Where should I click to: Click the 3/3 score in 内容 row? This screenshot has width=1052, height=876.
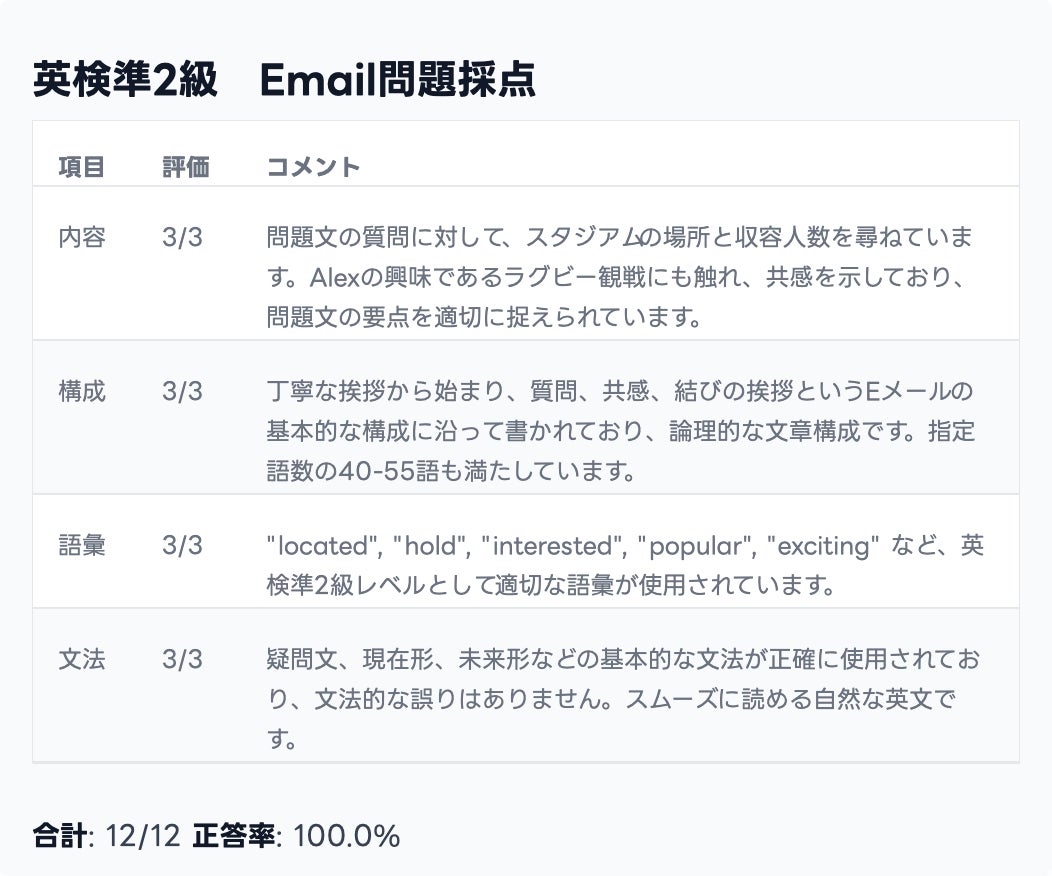click(182, 238)
